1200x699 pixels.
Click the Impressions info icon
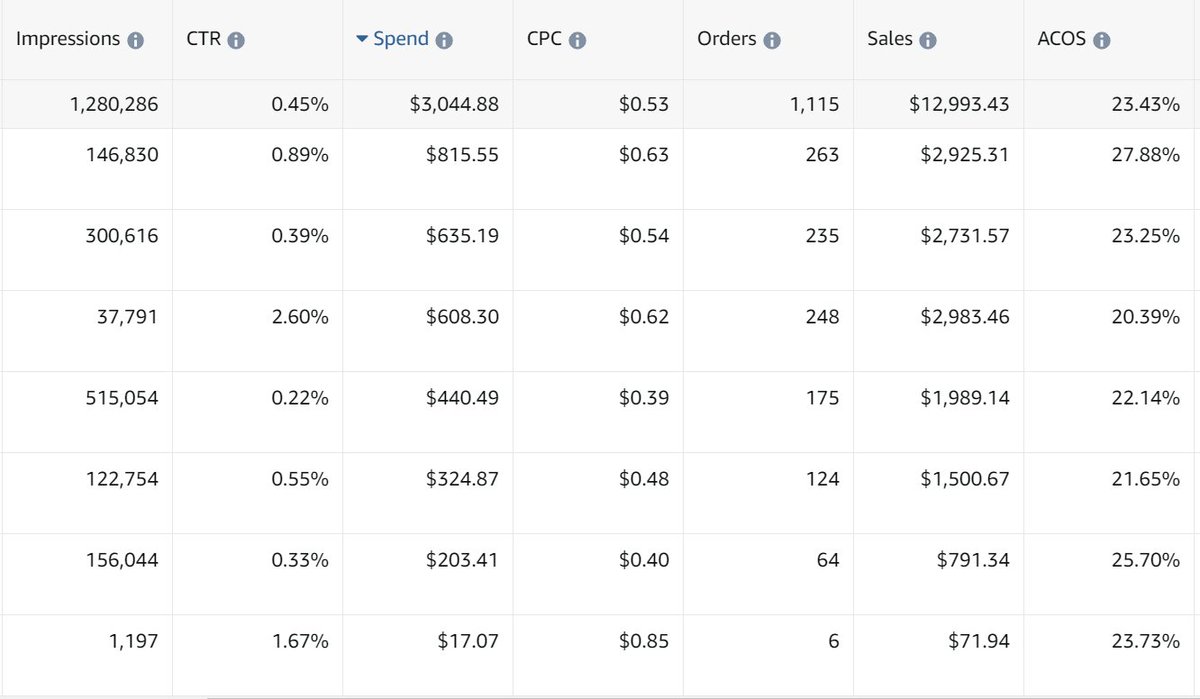tap(136, 41)
